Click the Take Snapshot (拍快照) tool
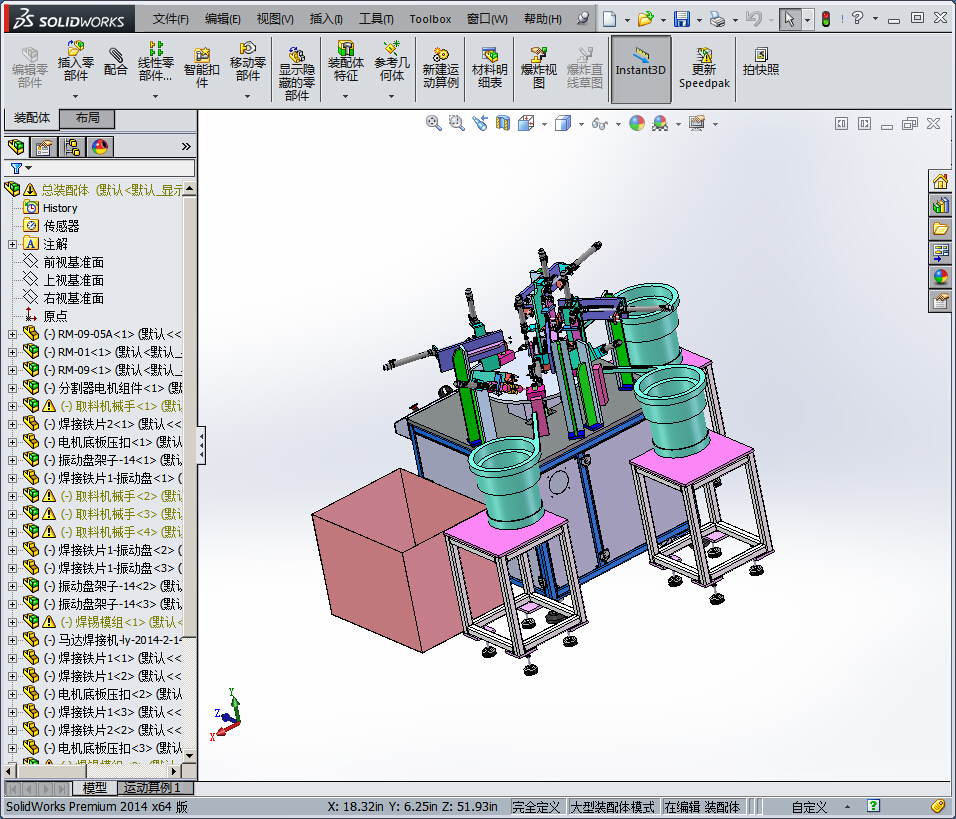The image size is (956, 819). [761, 62]
